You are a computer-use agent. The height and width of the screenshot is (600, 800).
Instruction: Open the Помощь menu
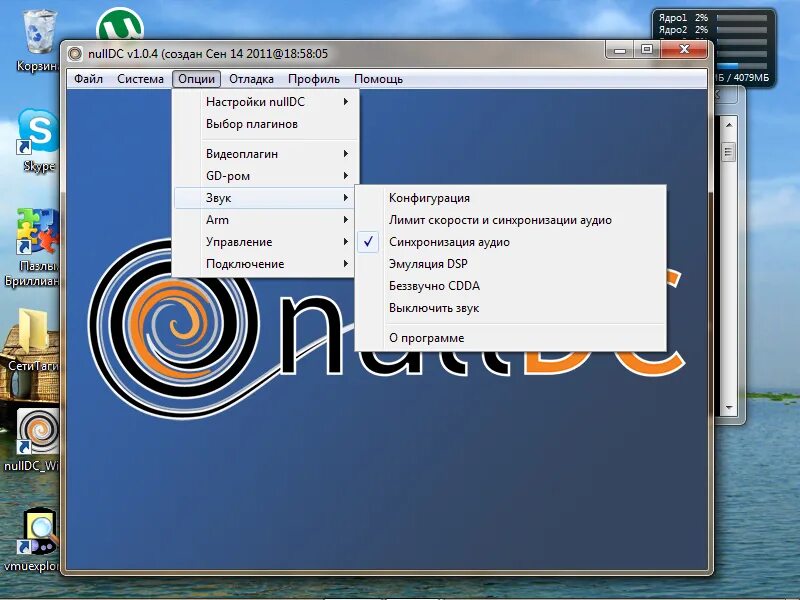379,79
